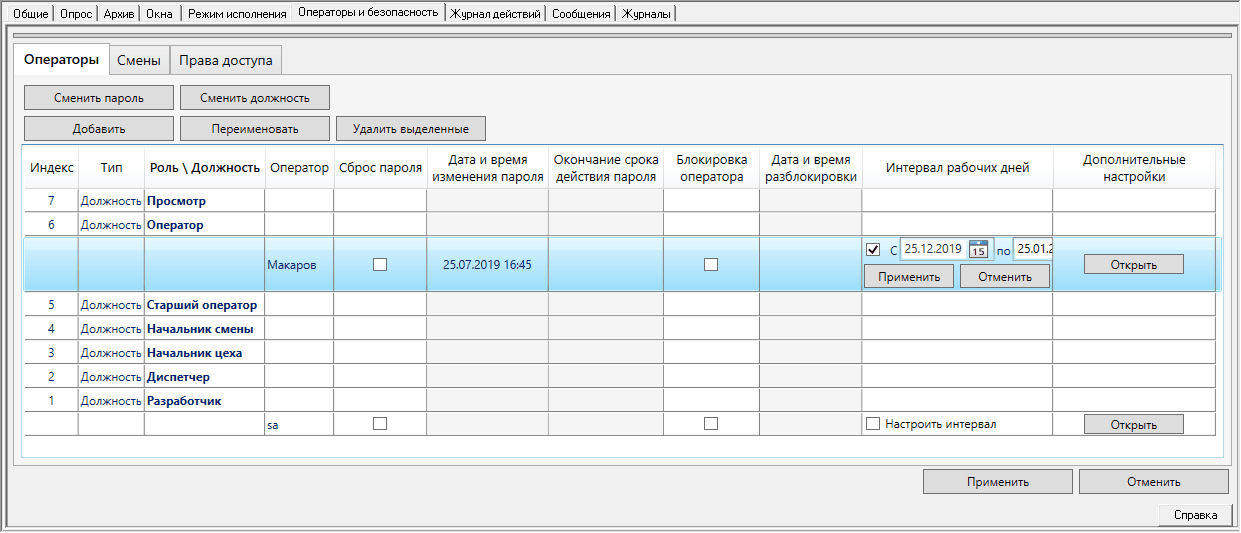
Task: Toggle operator blocking checkbox for Макаров
Action: [x=711, y=264]
